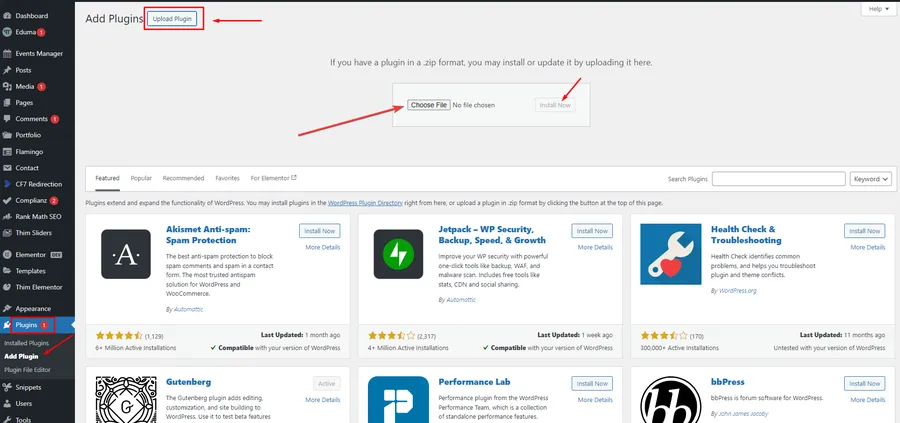Open Plugin File Editor submenu item
The height and width of the screenshot is (423, 900).
pyautogui.click(x=28, y=370)
